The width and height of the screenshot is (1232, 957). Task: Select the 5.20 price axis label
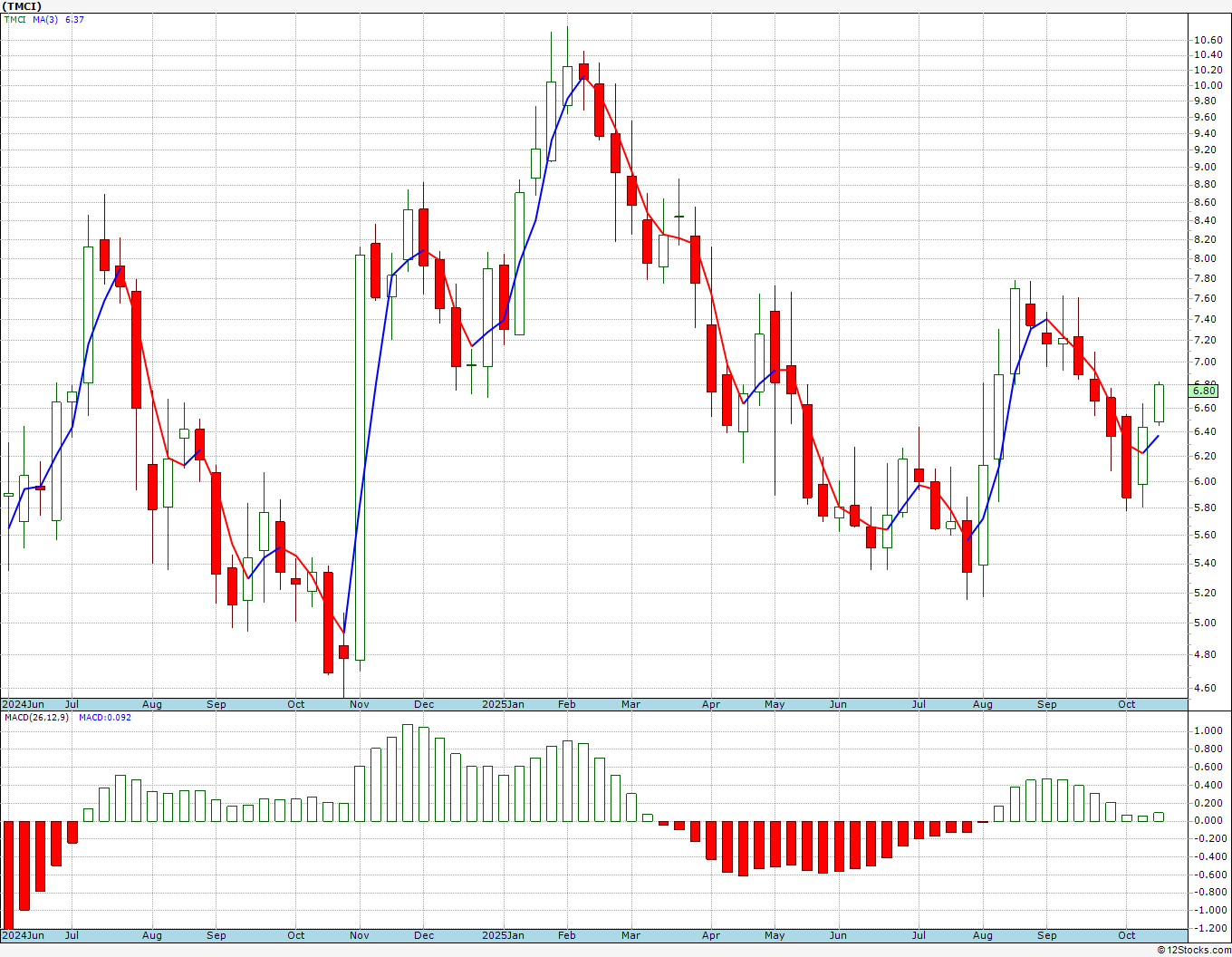pos(1205,593)
